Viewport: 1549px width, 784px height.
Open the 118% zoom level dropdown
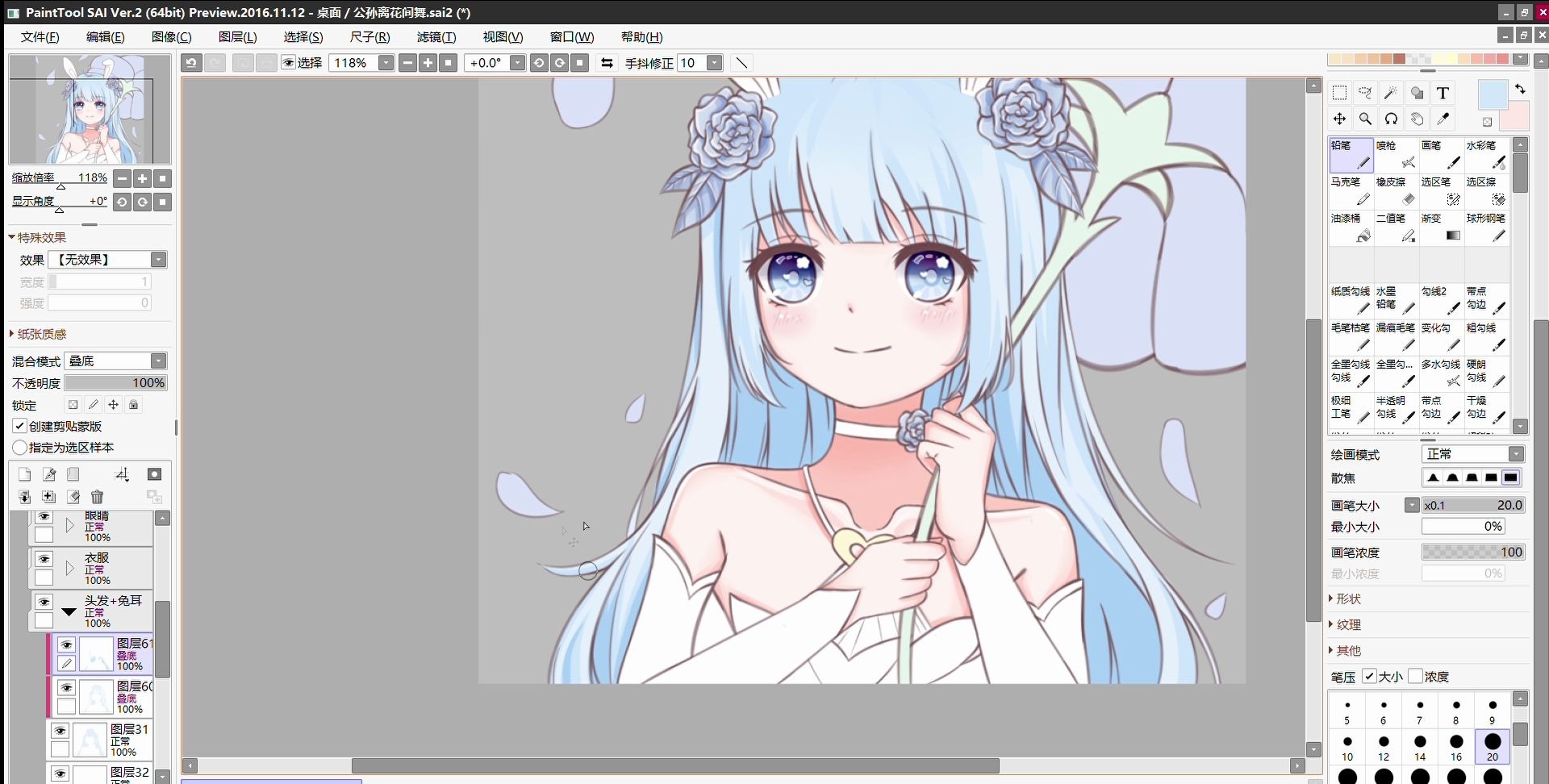[386, 63]
